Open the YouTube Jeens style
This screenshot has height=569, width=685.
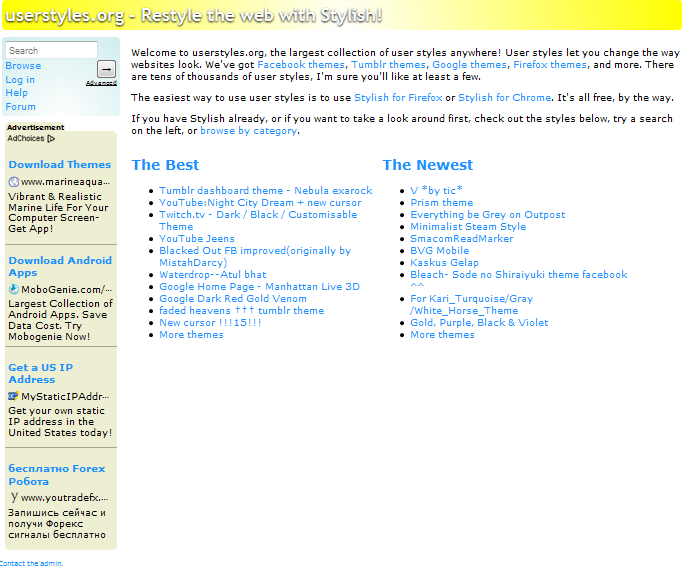pos(197,239)
